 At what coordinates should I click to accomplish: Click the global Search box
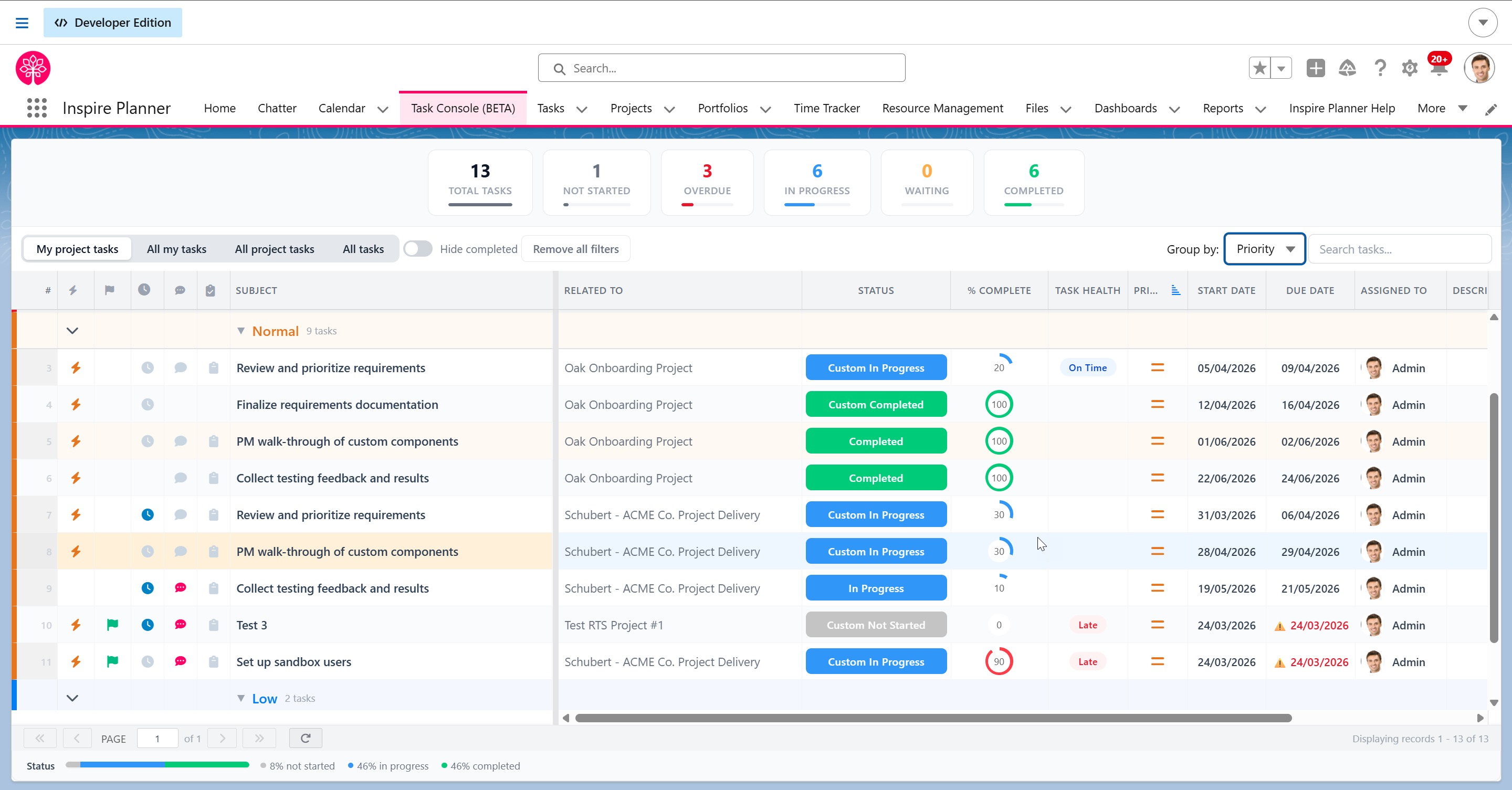pos(721,68)
